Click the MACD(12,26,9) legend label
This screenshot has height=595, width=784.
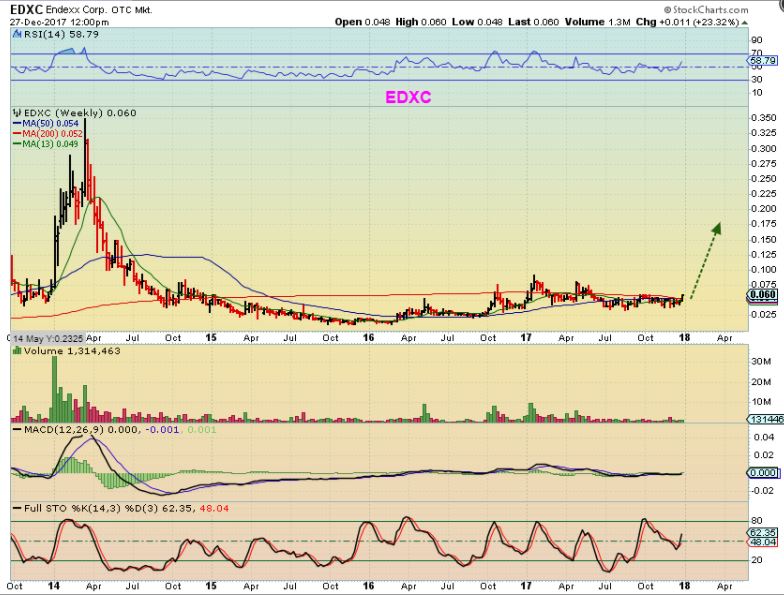coord(65,430)
